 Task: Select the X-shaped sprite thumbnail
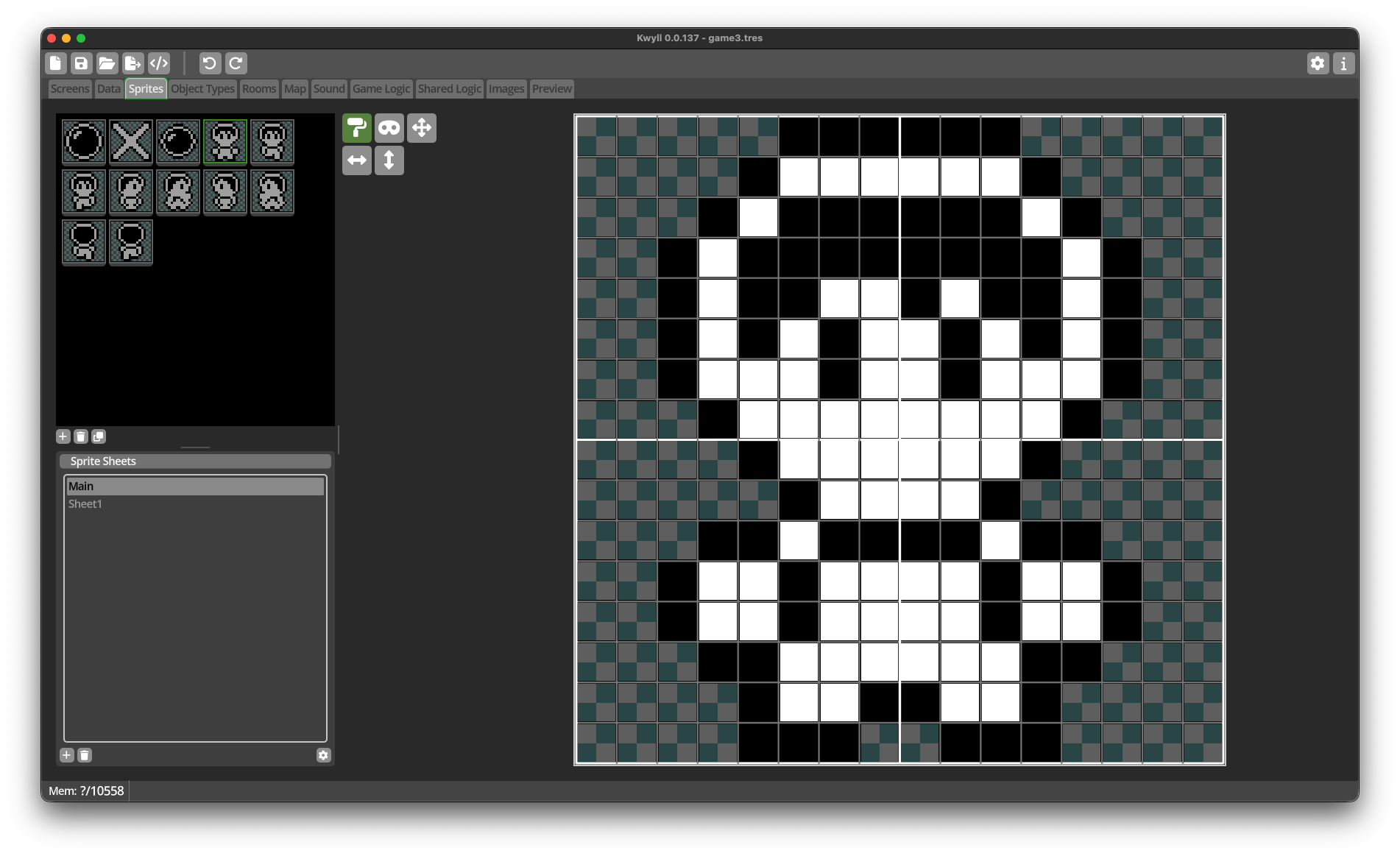click(x=131, y=141)
